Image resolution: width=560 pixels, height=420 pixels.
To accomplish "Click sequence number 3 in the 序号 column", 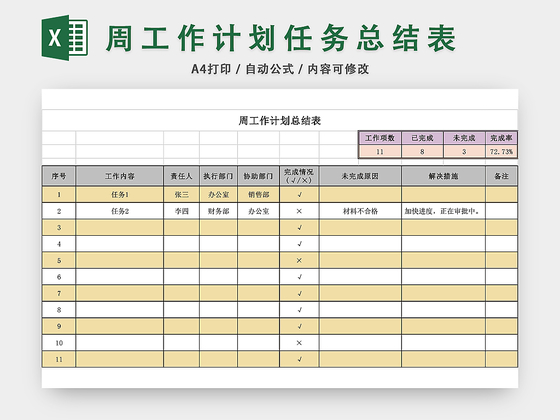I will click(x=59, y=228).
